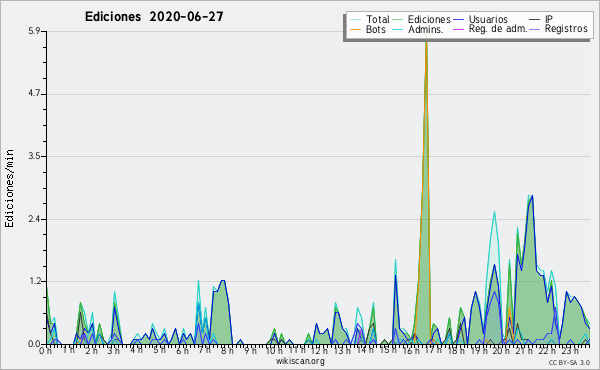Click the orange bot spike peak near 17 h
Image resolution: width=600 pixels, height=370 pixels.
click(426, 42)
